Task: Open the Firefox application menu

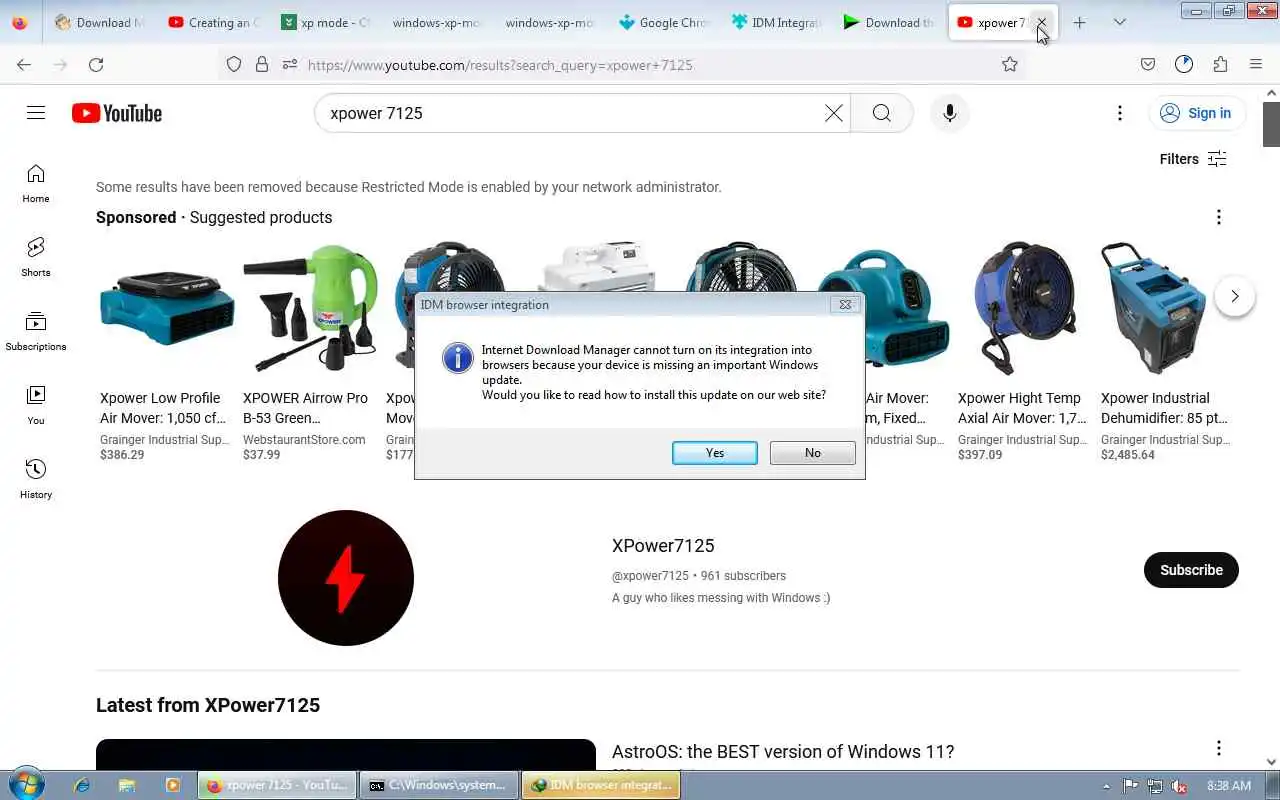Action: 1256,64
